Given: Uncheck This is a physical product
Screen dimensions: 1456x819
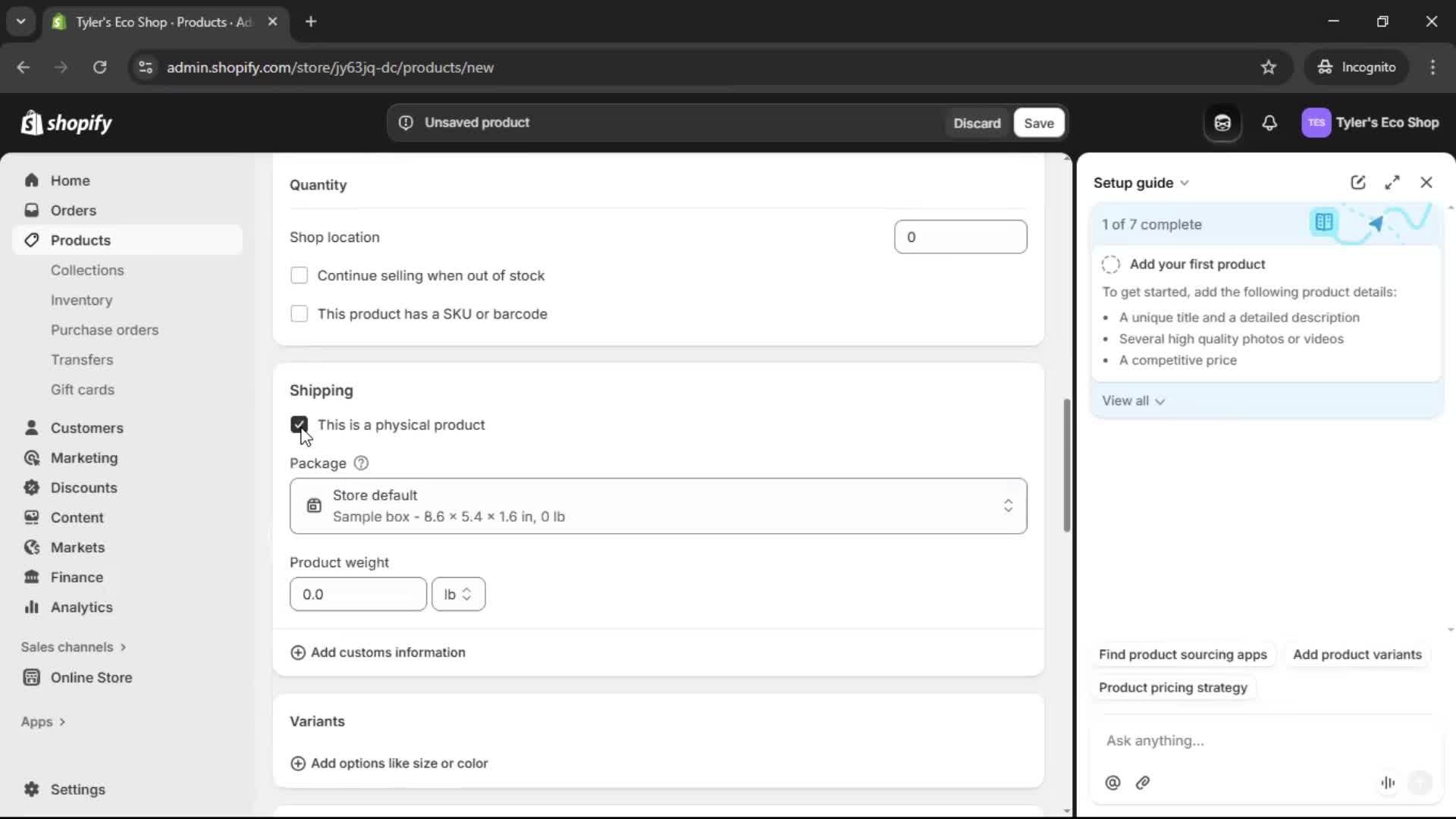Looking at the screenshot, I should (299, 425).
